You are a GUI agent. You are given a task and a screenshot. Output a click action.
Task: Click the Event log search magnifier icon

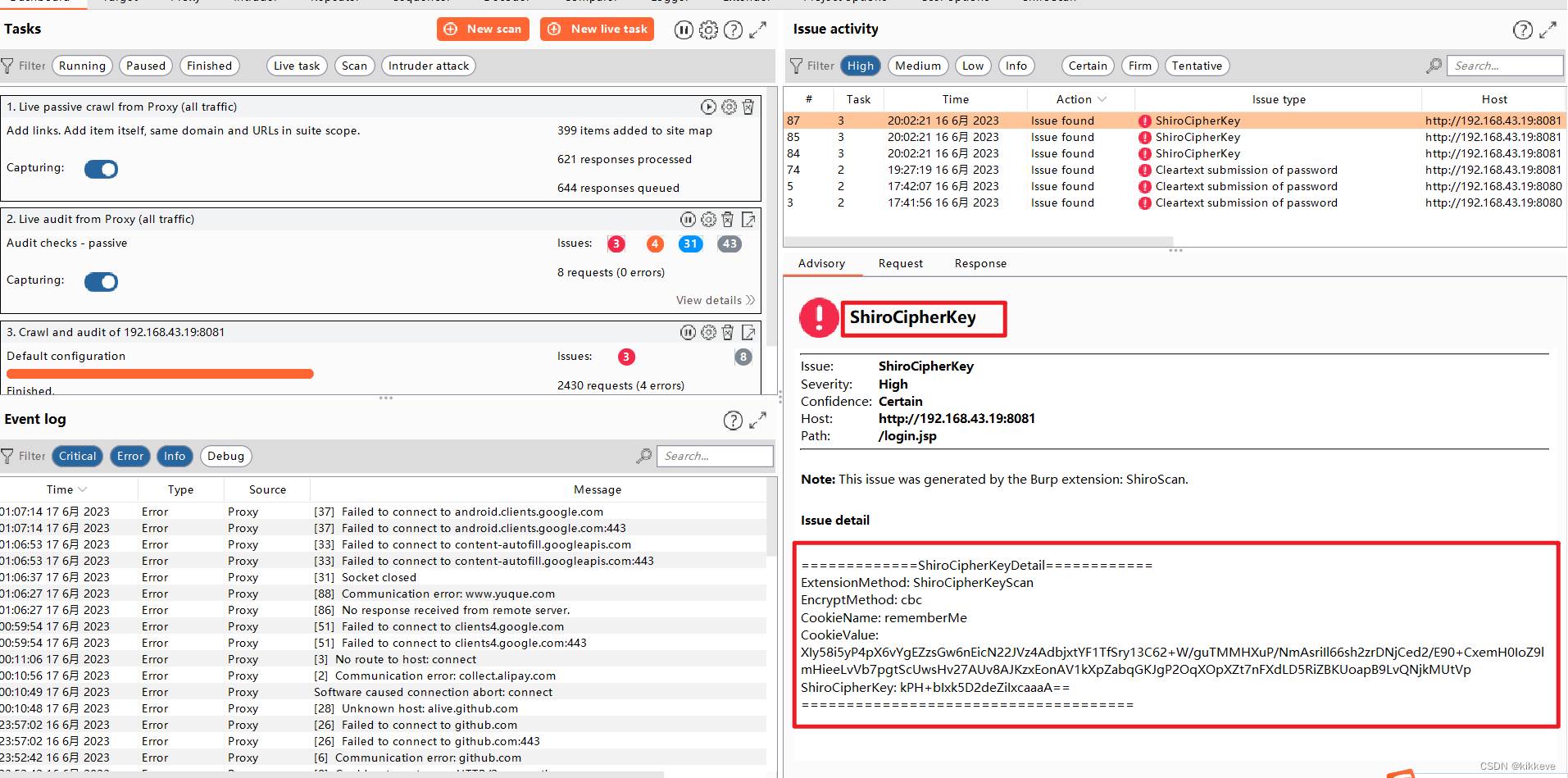644,456
